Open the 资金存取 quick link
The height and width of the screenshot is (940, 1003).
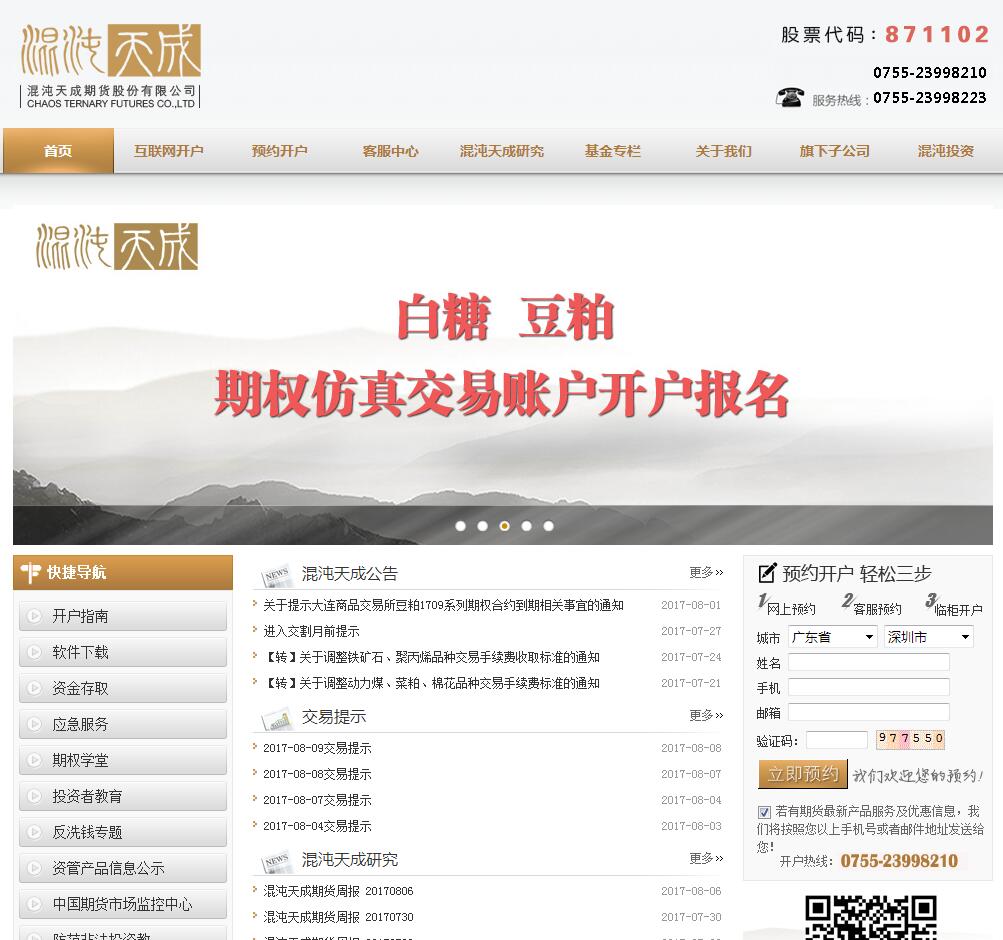123,688
